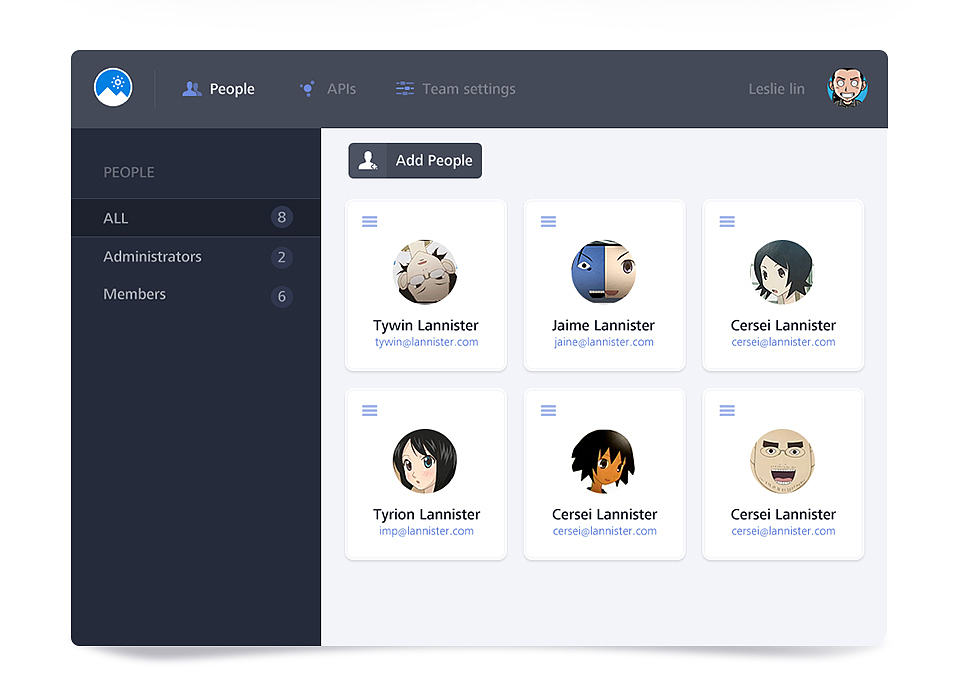
Task: Click the Team settings sliders icon
Action: pos(405,89)
